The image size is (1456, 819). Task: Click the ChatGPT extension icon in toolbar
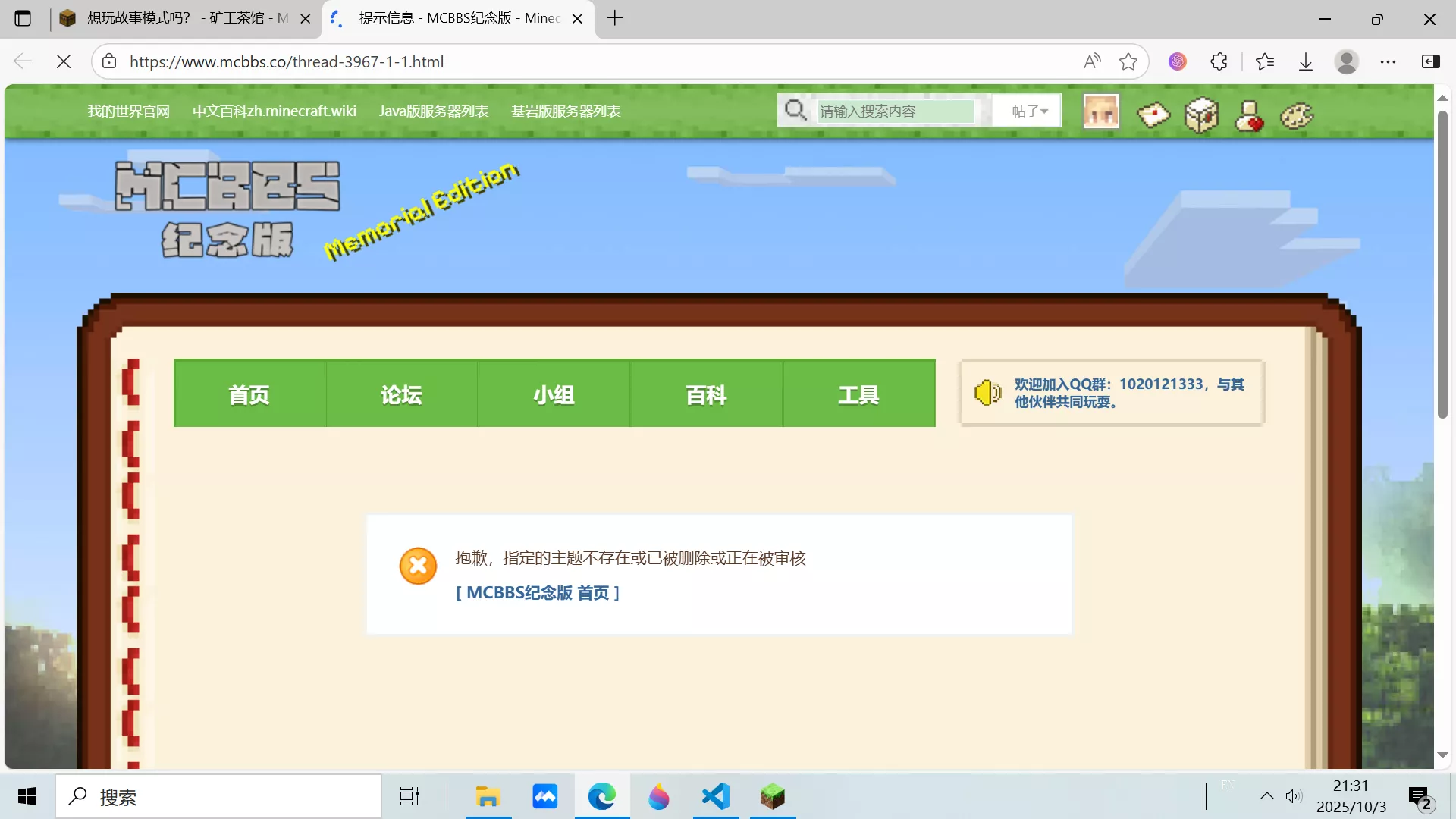pyautogui.click(x=1177, y=61)
